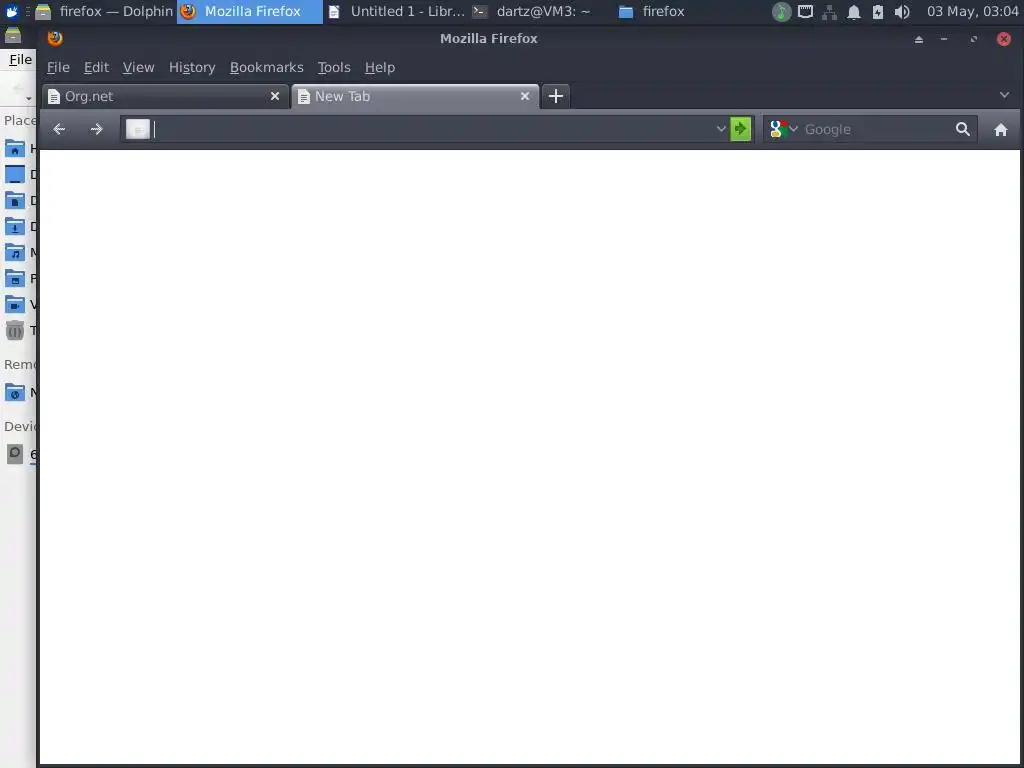This screenshot has height=768, width=1024.
Task: Click inside the URL address field
Action: (432, 129)
